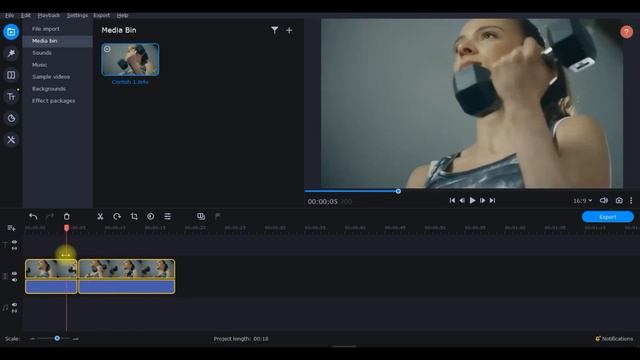This screenshot has height=360, width=640.
Task: Toggle audio track link icon
Action: 14,311
